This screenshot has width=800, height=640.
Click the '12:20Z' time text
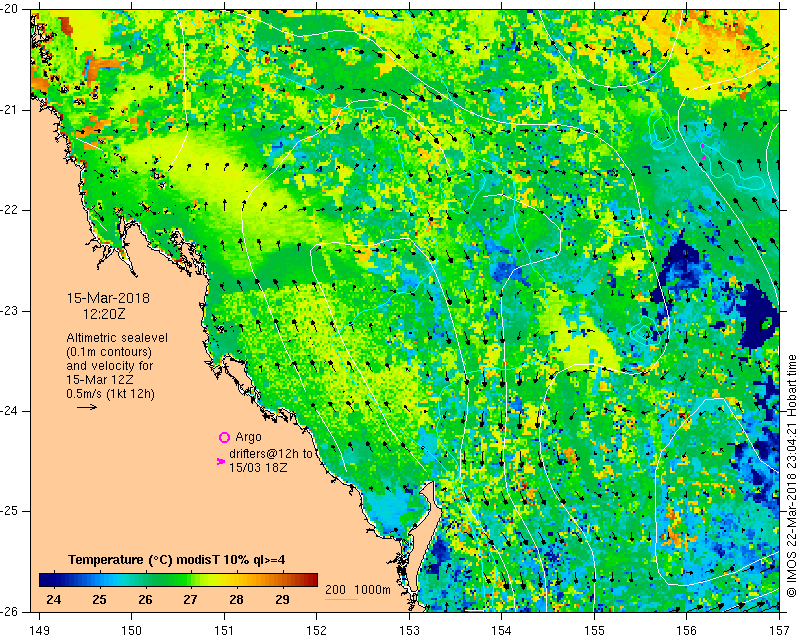click(x=104, y=314)
